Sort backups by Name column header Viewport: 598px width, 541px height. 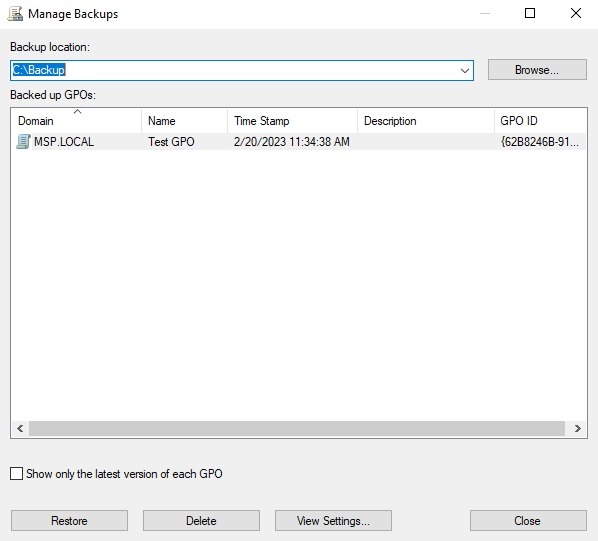pos(185,121)
